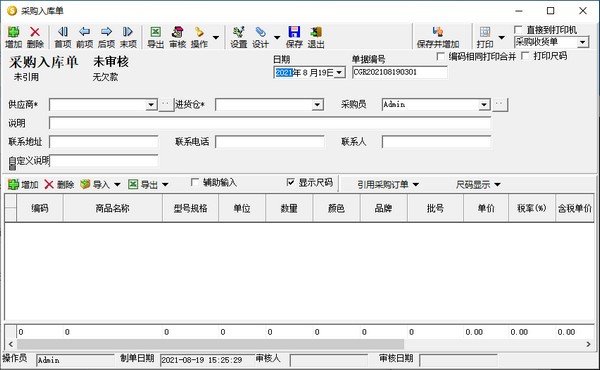This screenshot has width=600, height=370.
Task: Click into the 说明 description field
Action: click(x=270, y=123)
